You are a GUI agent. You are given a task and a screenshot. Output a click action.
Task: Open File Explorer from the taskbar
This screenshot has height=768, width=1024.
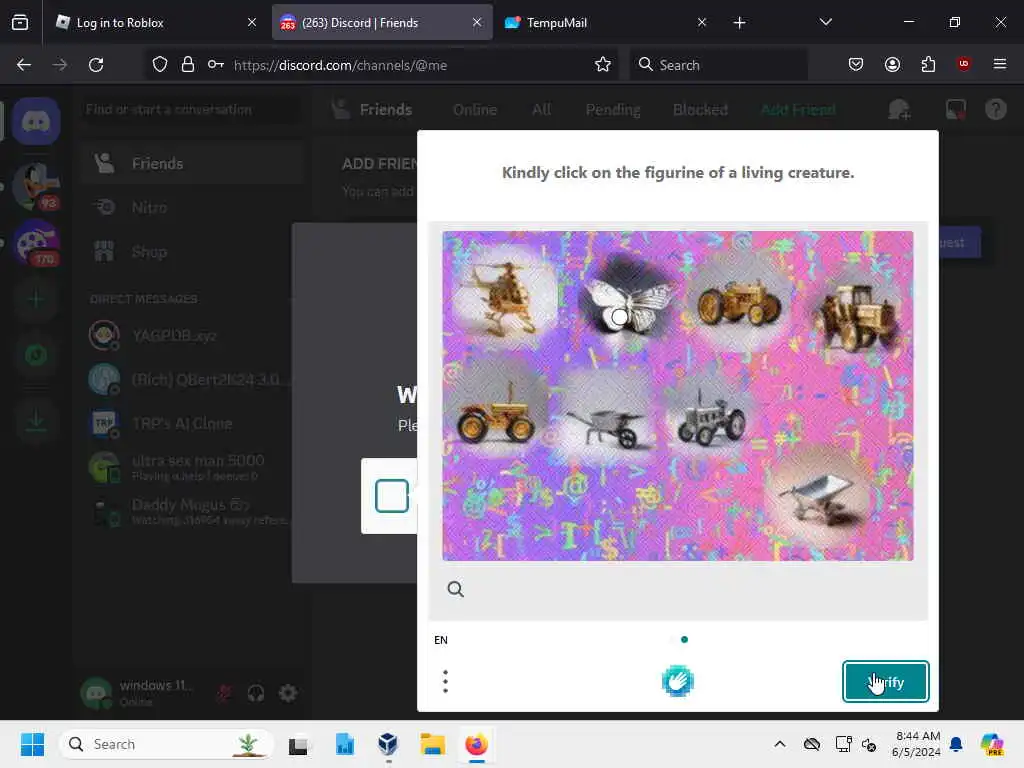point(432,744)
